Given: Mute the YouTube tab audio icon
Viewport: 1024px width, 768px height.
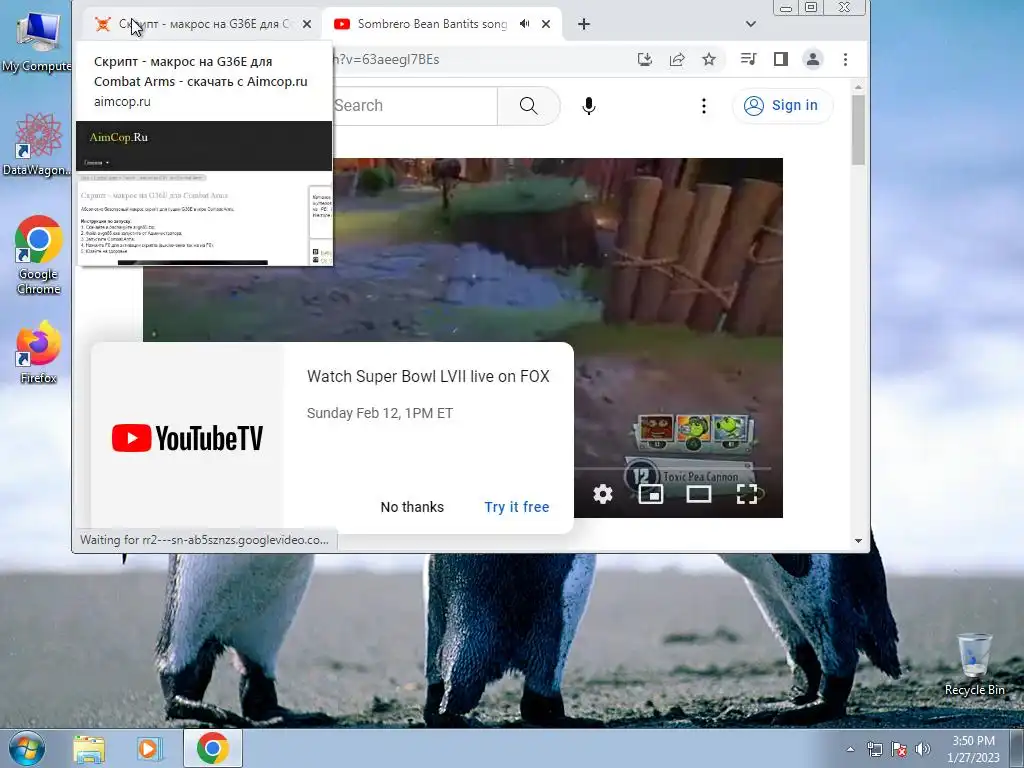Looking at the screenshot, I should pos(524,24).
